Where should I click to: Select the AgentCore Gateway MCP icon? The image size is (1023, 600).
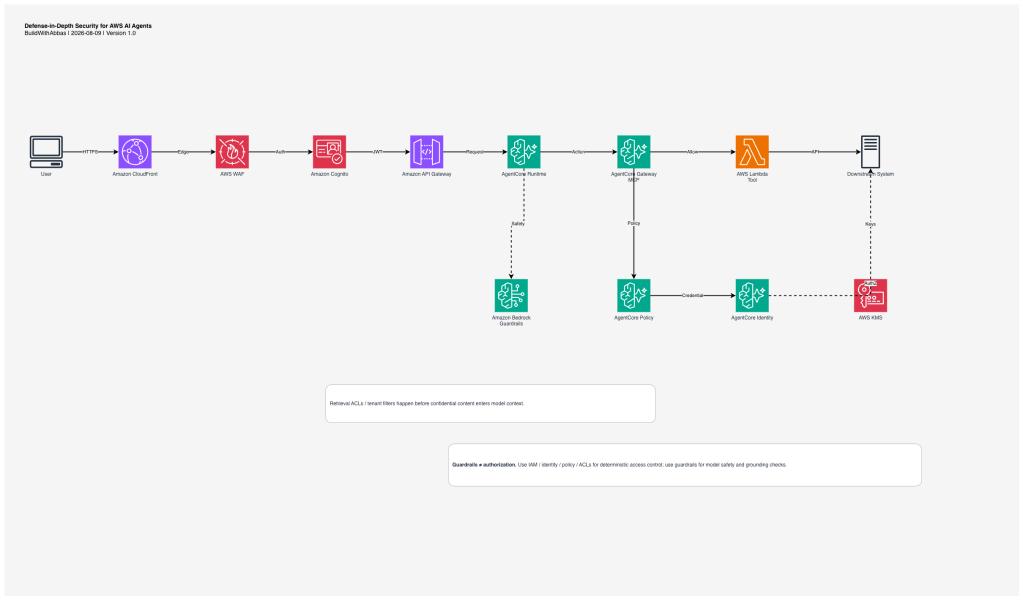coord(634,152)
